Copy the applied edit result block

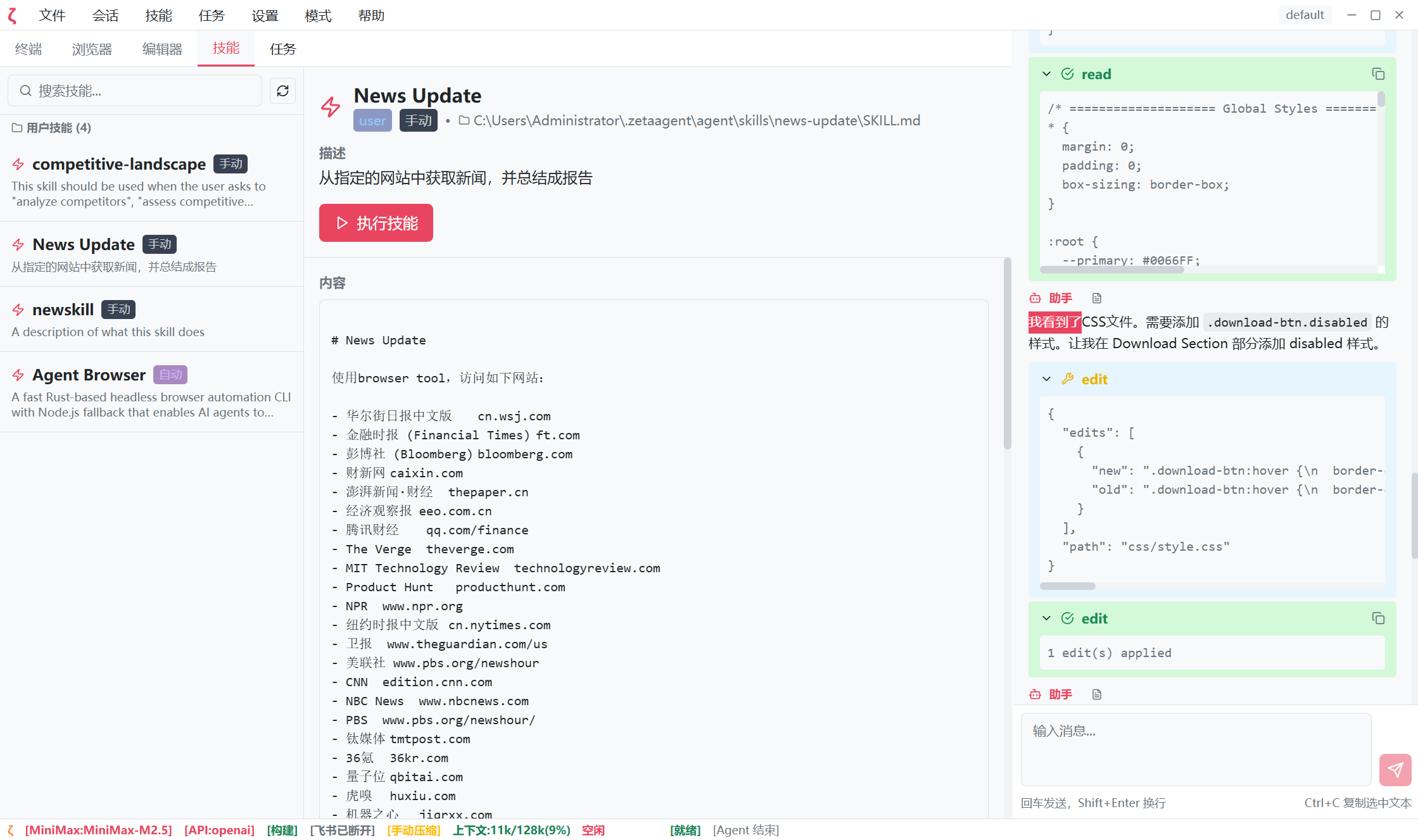(1378, 618)
